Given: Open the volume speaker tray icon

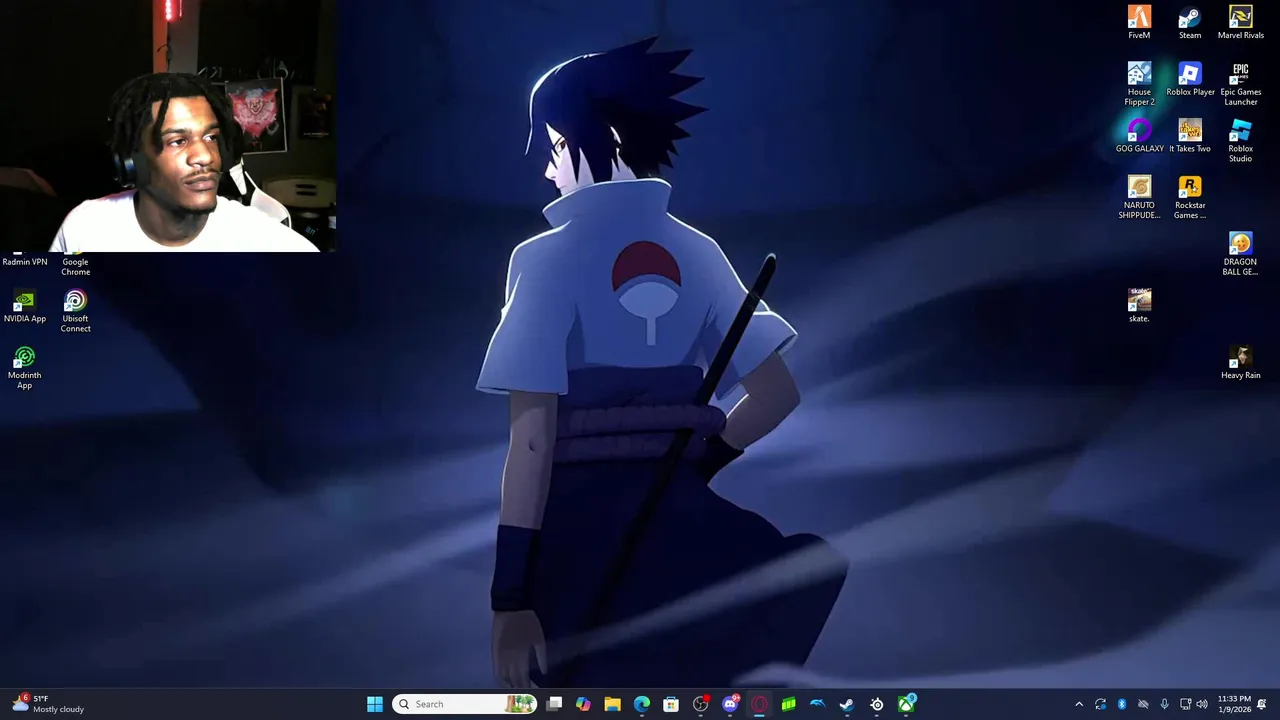Looking at the screenshot, I should pyautogui.click(x=1202, y=704).
